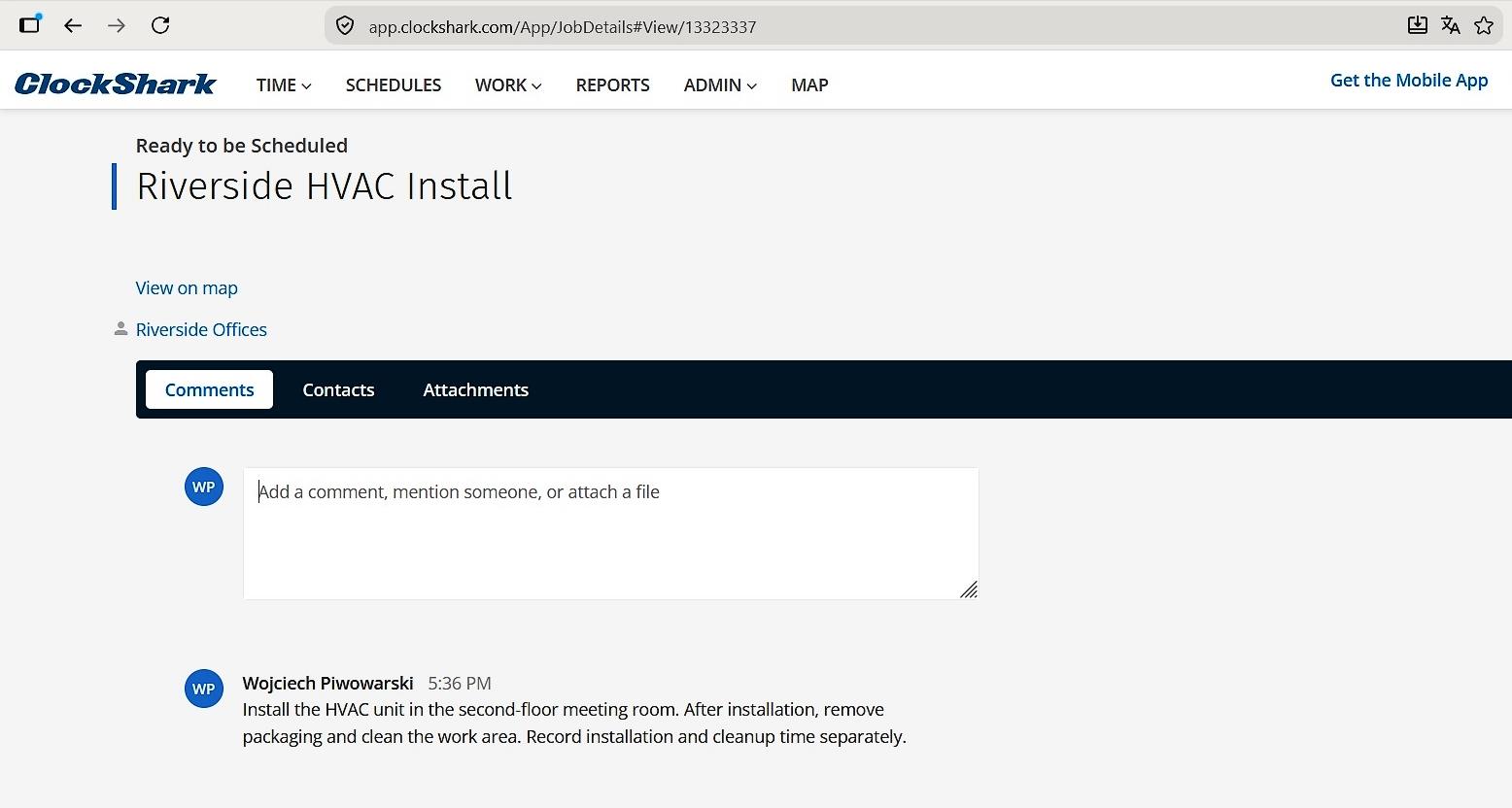Go back with the browser back arrow

click(73, 25)
